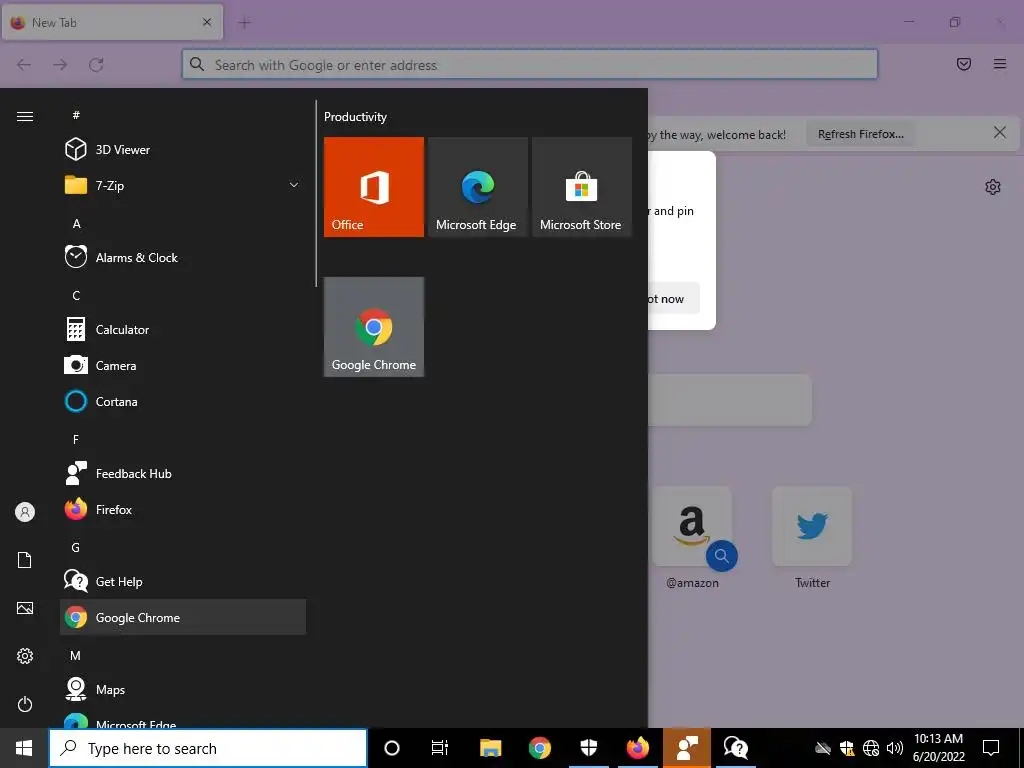Expand the 7-Zip folder chevron
This screenshot has height=768, width=1024.
[x=294, y=185]
